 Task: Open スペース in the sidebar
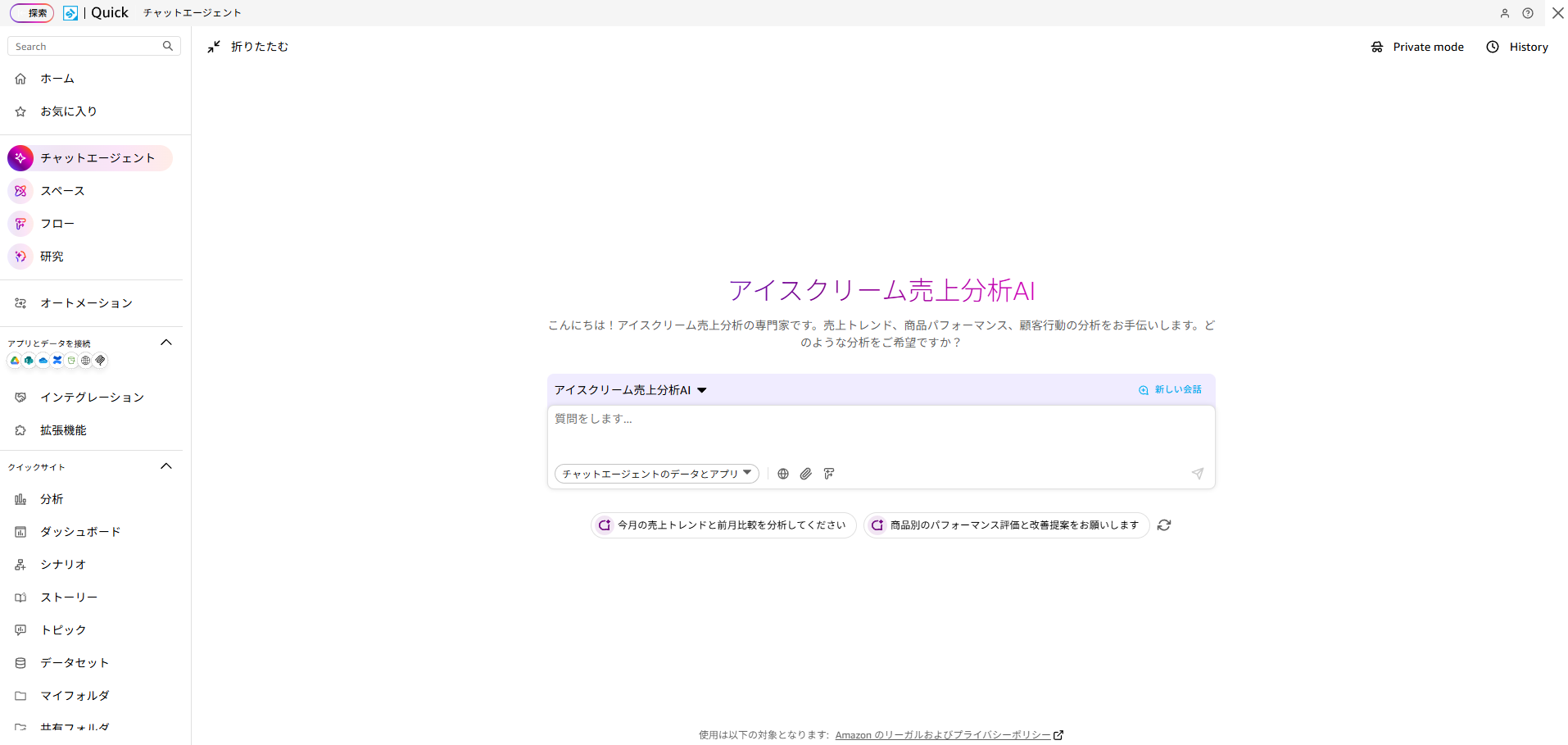click(62, 191)
